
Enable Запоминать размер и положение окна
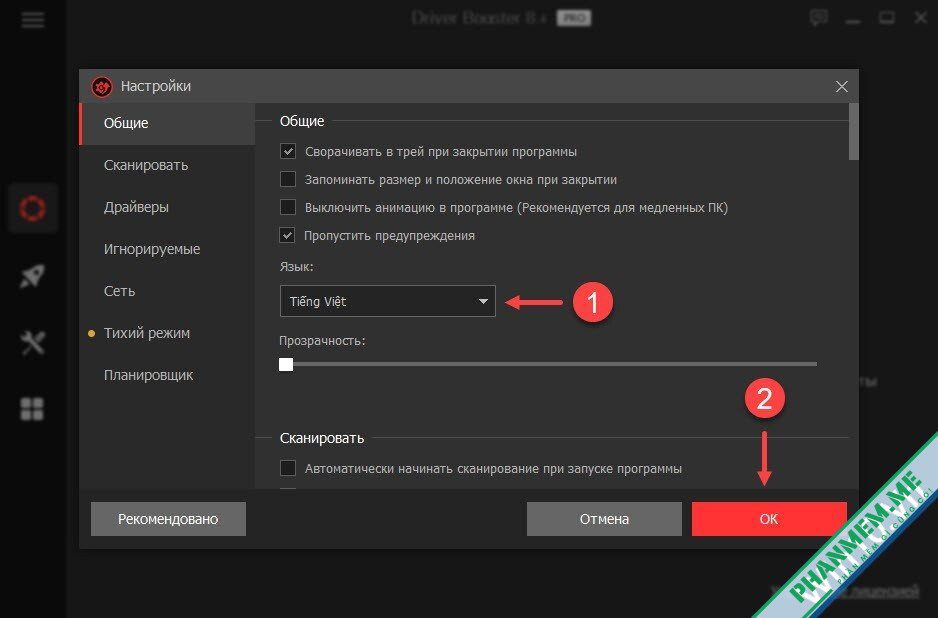288,179
